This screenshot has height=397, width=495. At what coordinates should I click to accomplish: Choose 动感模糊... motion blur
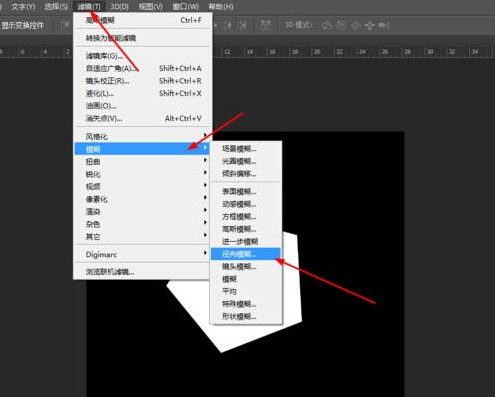[x=246, y=204]
